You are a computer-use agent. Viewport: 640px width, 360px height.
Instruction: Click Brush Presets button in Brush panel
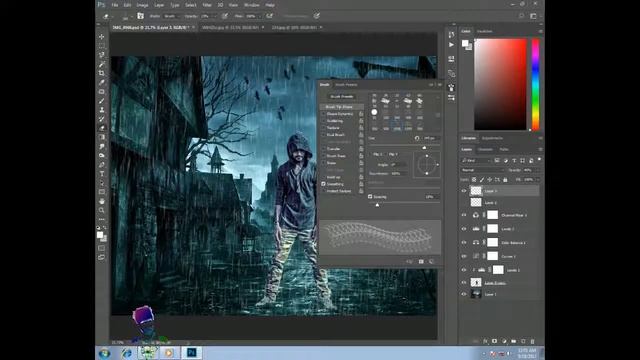[x=342, y=97]
